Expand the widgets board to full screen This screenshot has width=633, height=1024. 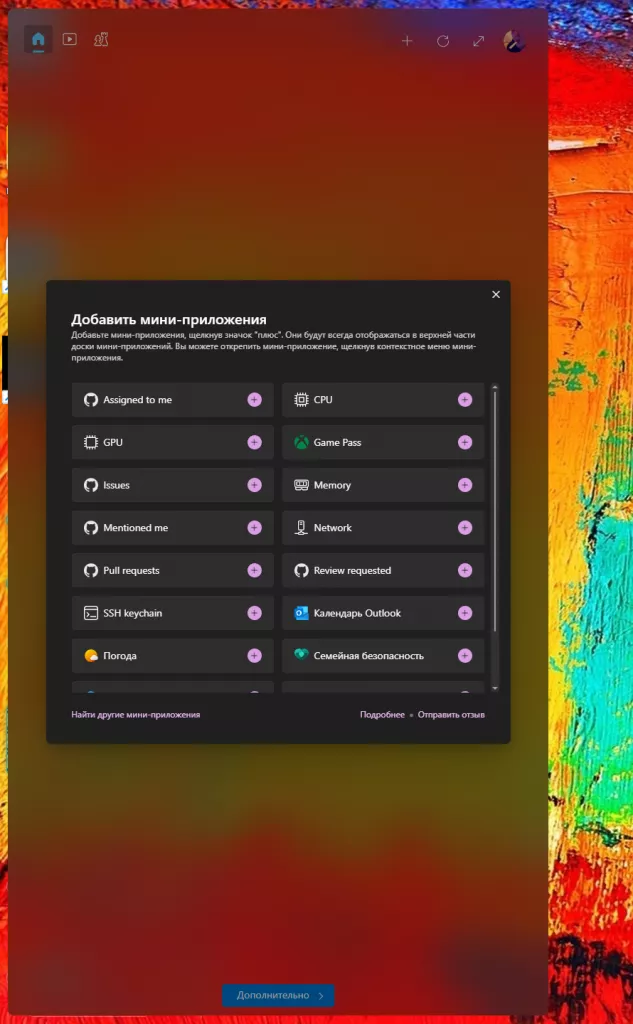(x=478, y=41)
